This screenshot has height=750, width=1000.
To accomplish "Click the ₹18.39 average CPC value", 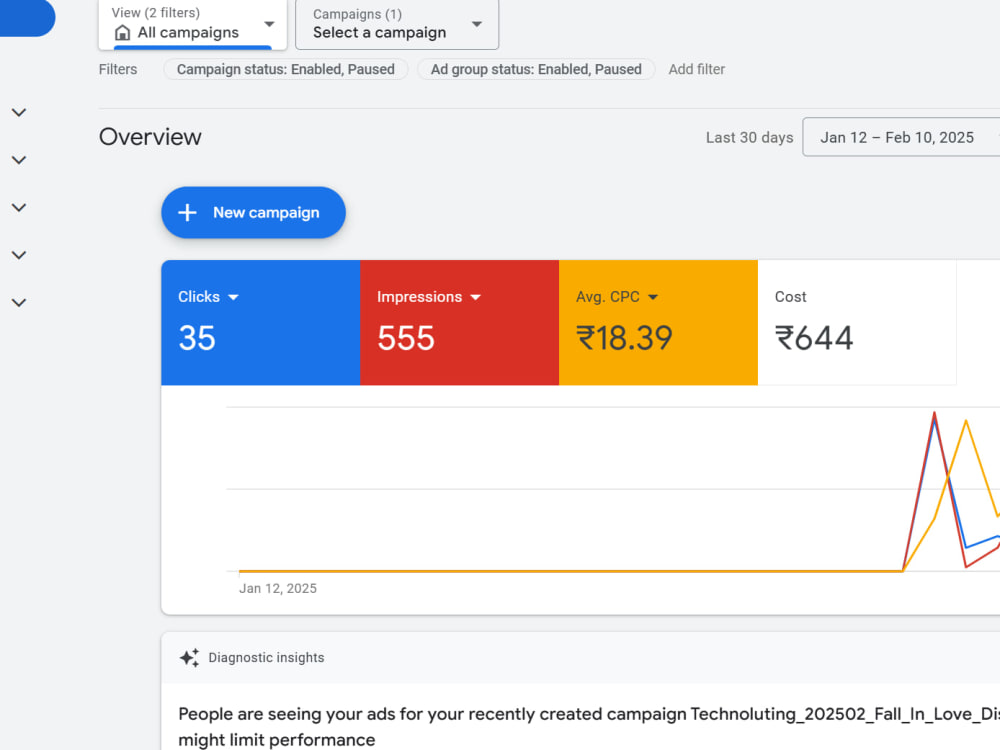I will (x=624, y=338).
